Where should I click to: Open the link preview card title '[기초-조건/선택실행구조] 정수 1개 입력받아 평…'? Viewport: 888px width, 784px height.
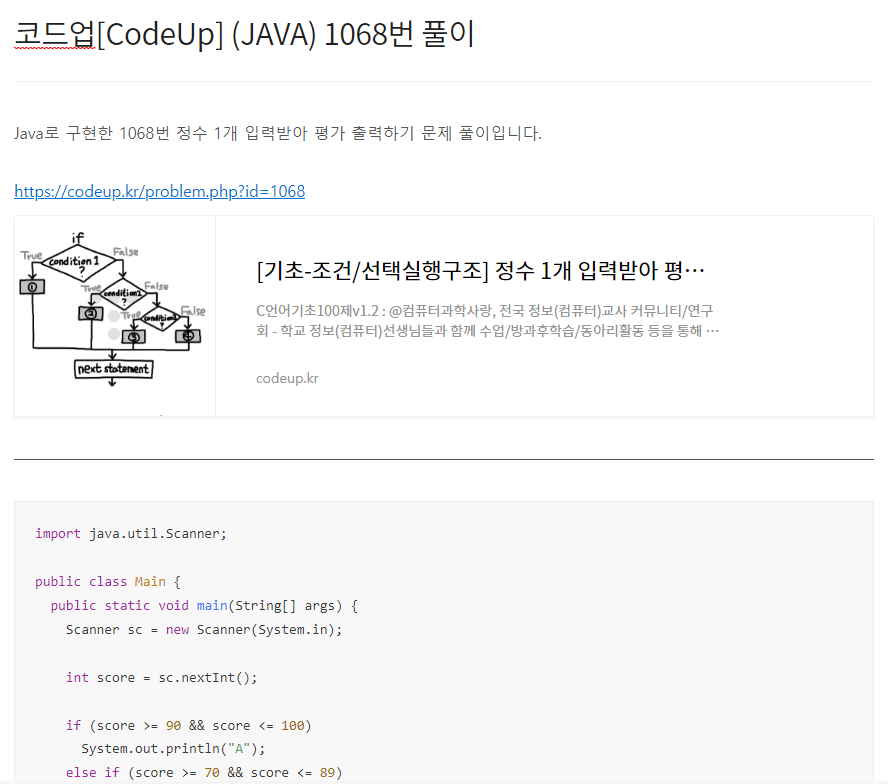(x=480, y=270)
